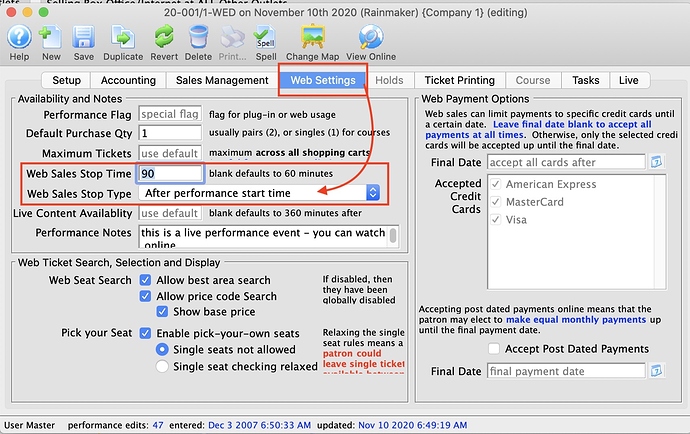Image resolution: width=690 pixels, height=434 pixels.
Task: Click 'blank defaults to 60 minutes' hint
Action: pos(271,173)
